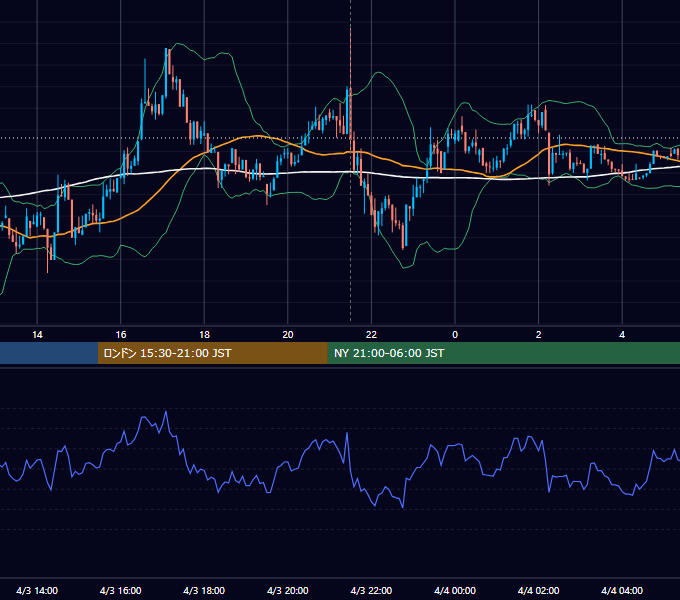Click the '4/3 20:00' indicator axis label
The height and width of the screenshot is (600, 680).
point(288,590)
